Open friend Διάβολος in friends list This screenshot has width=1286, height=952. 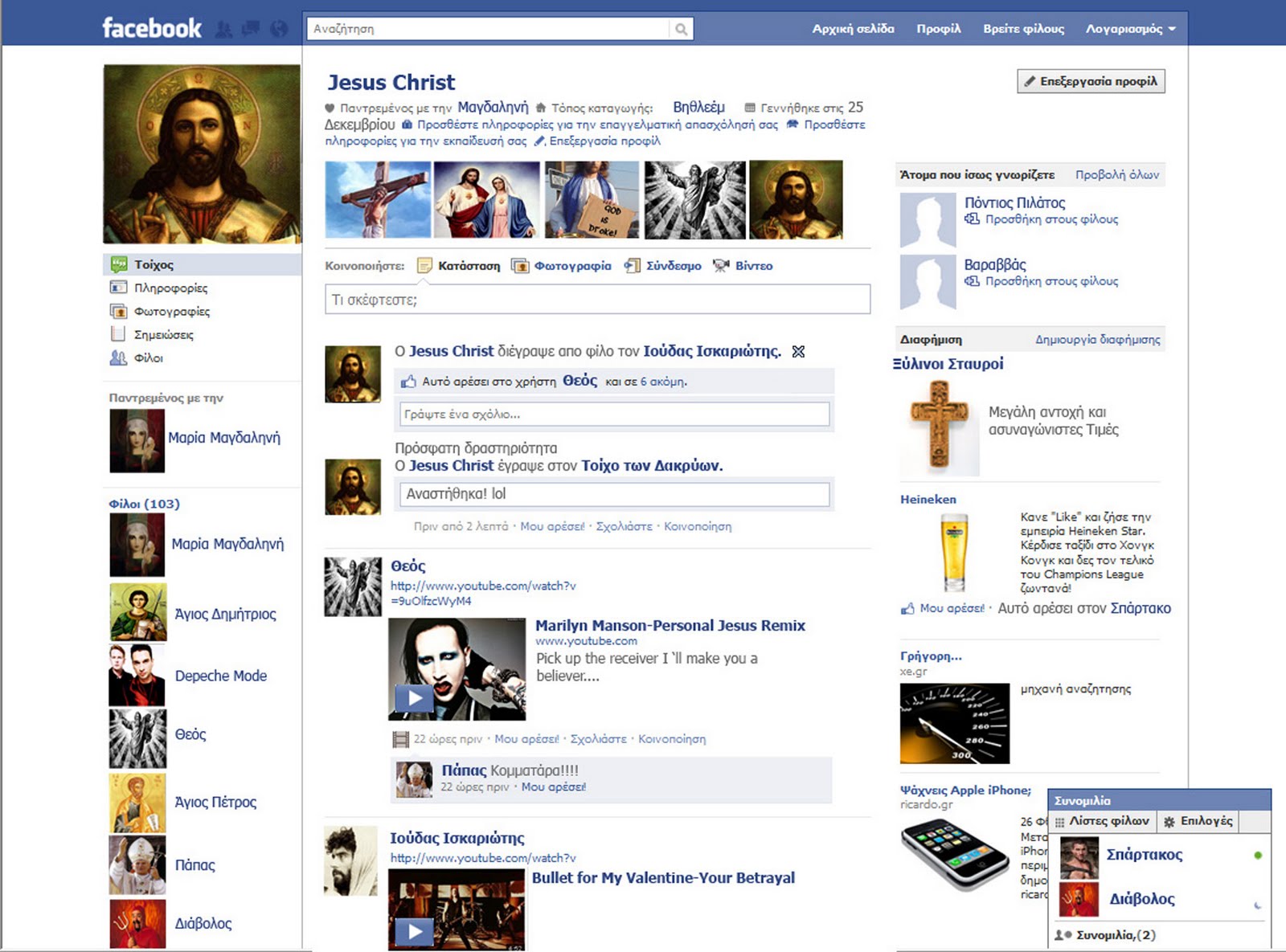[x=203, y=924]
